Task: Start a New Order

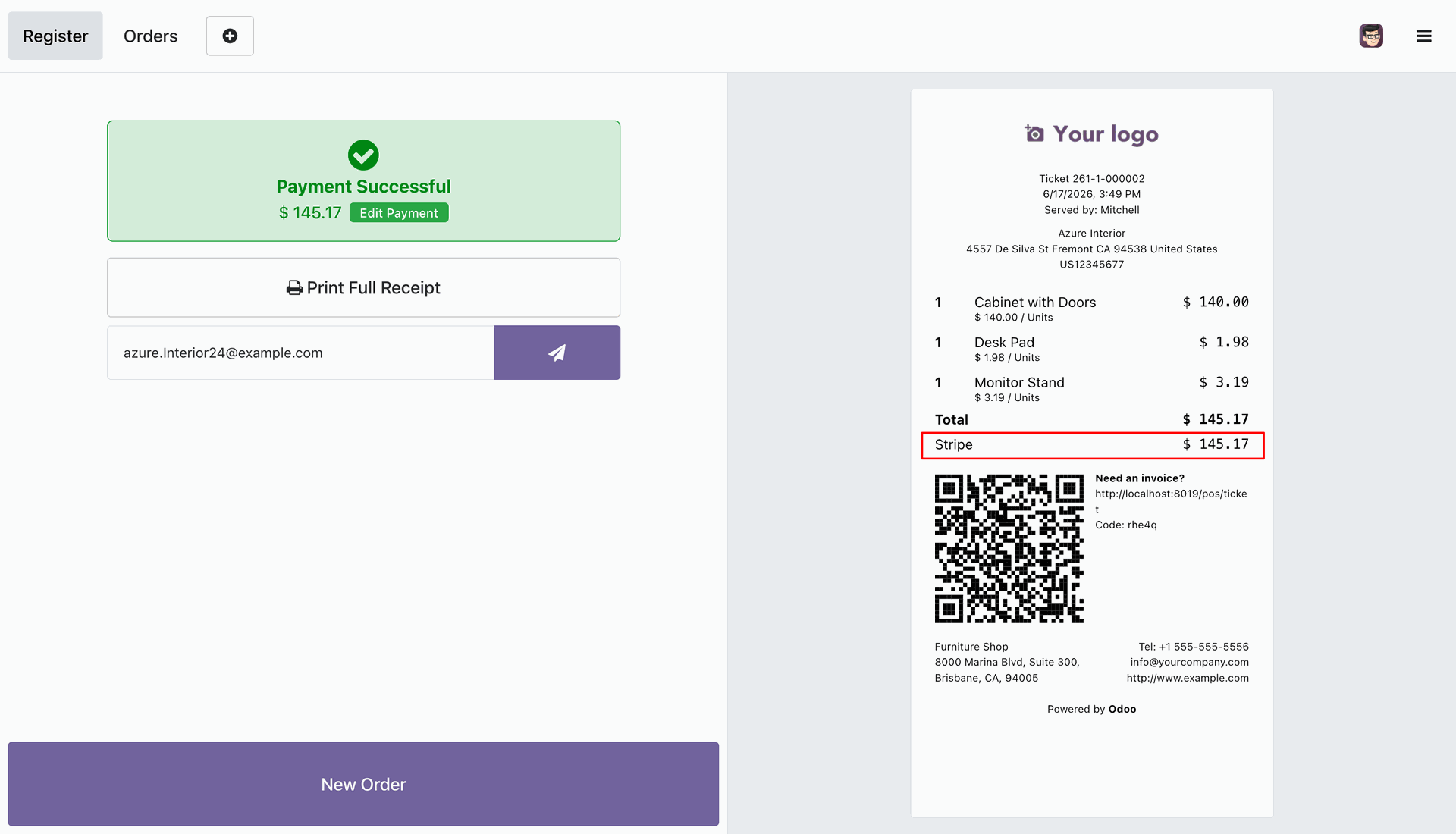Action: pyautogui.click(x=363, y=784)
